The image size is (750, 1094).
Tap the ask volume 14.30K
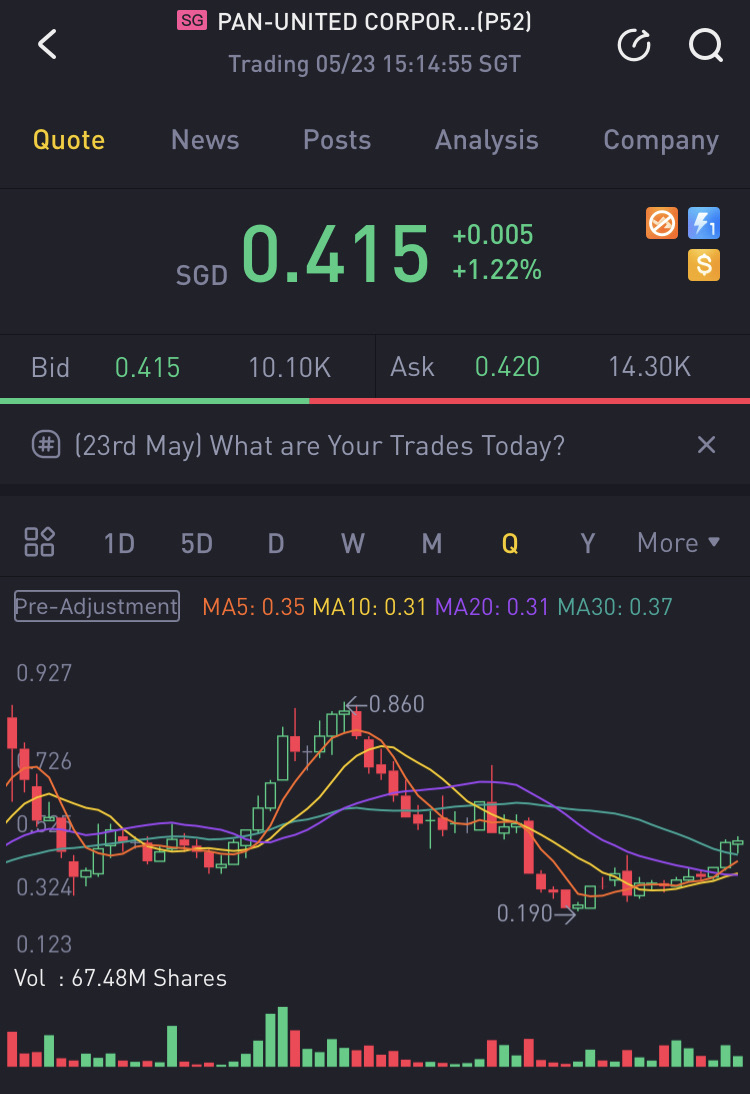(650, 367)
